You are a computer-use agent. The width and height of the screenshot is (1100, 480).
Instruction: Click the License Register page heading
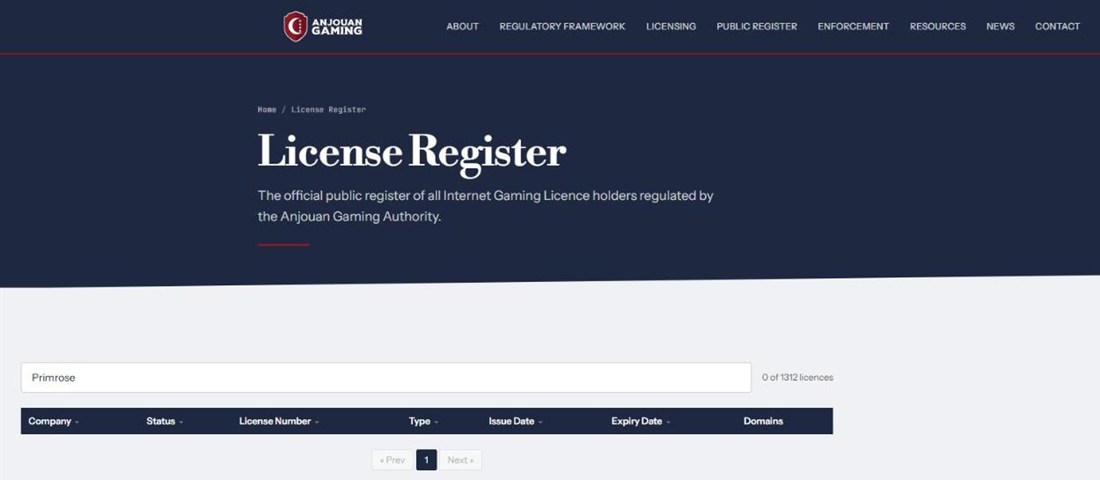[412, 152]
